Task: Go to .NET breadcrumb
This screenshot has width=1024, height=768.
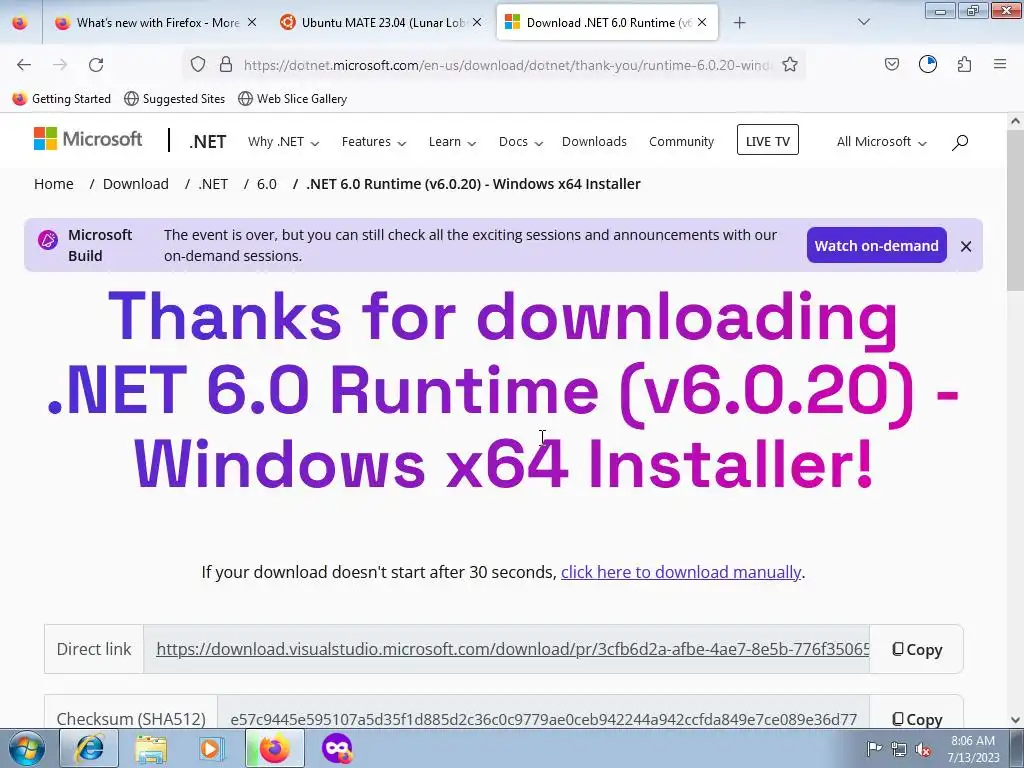Action: coord(213,184)
